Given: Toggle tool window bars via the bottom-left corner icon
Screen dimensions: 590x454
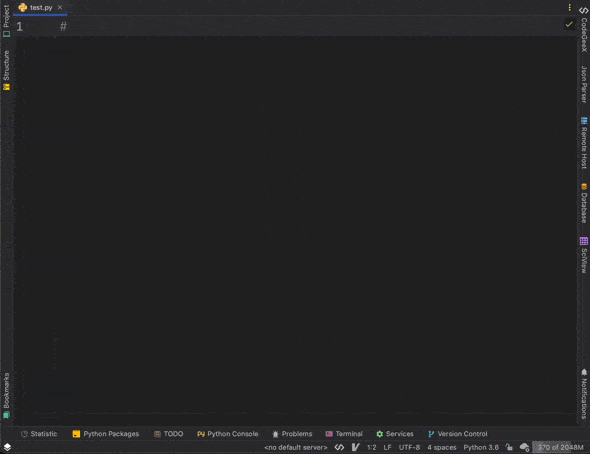Looking at the screenshot, I should pyautogui.click(x=7, y=447).
